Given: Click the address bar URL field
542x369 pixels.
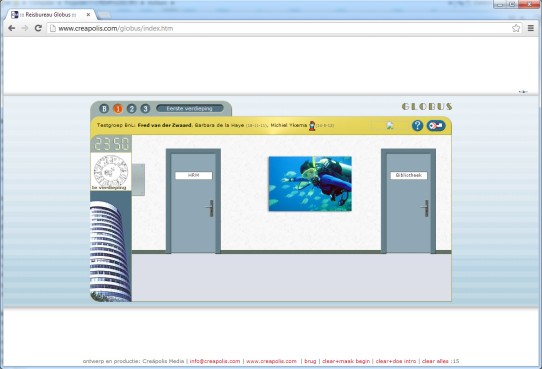Looking at the screenshot, I should coord(280,28).
